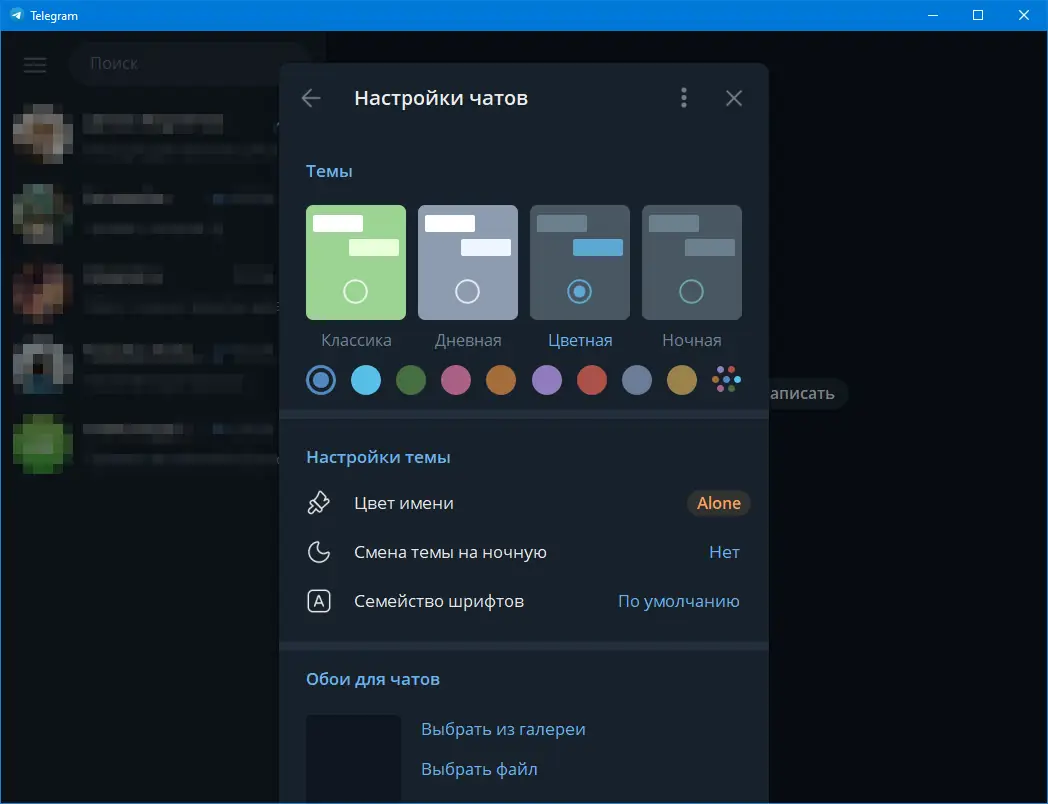This screenshot has width=1048, height=804.
Task: Close the Настройки чатов dialog
Action: pos(734,98)
